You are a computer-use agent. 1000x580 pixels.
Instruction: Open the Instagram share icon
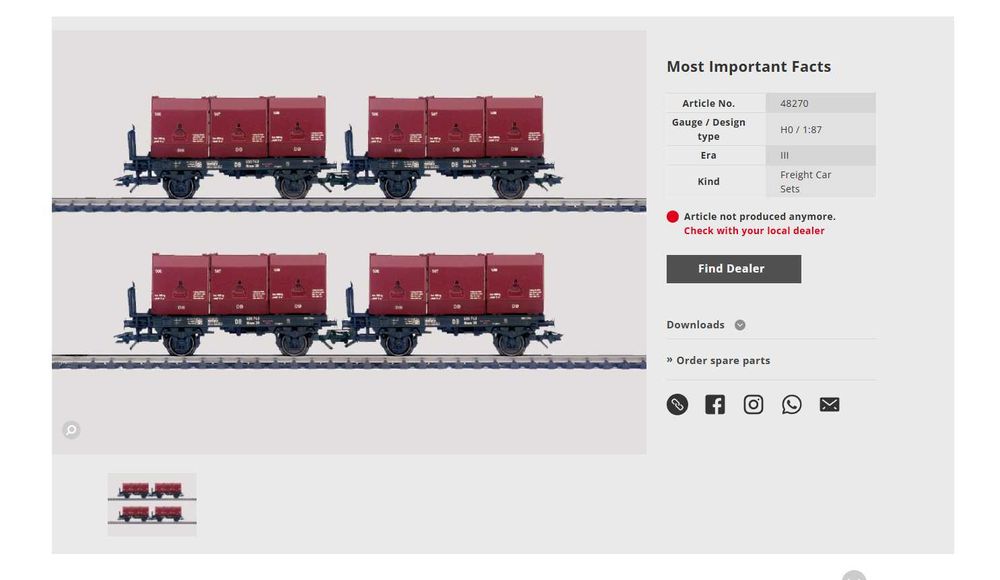coord(753,405)
